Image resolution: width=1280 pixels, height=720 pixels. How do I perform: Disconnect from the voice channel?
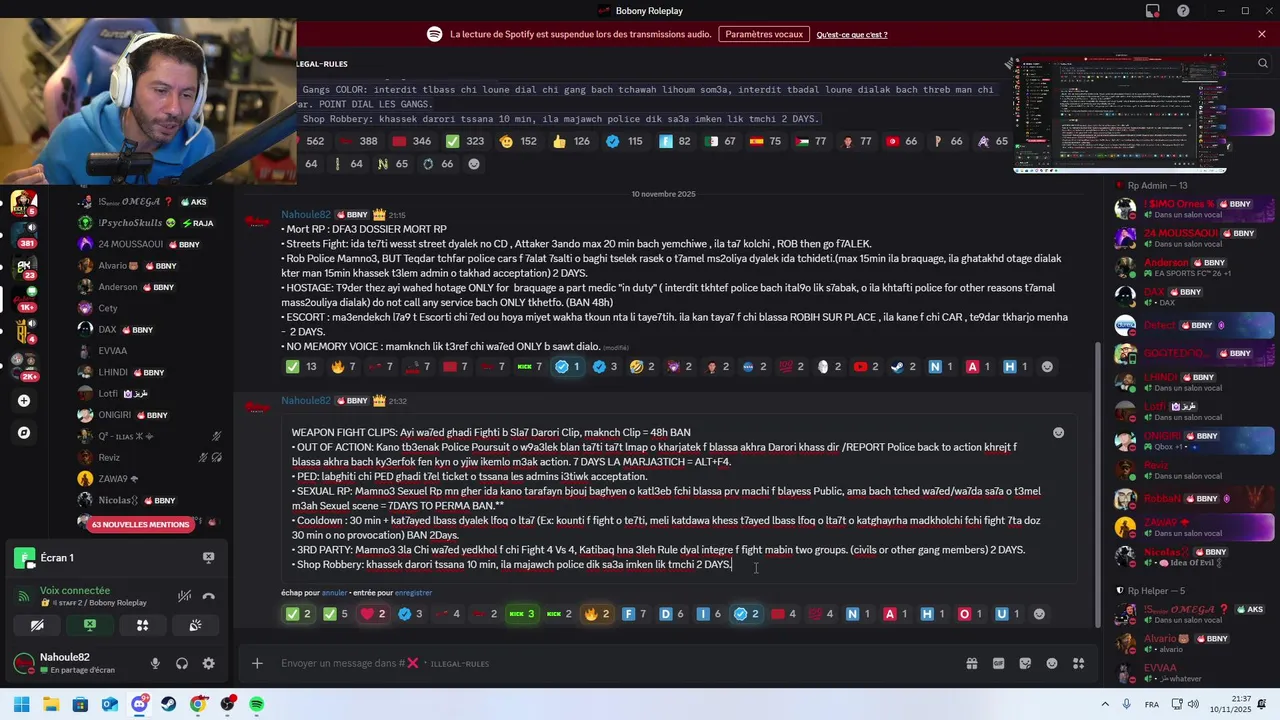(x=208, y=596)
